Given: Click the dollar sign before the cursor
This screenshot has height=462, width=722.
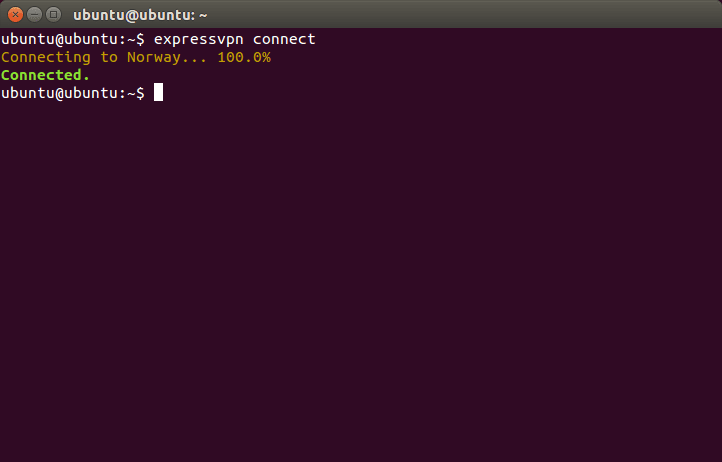Looking at the screenshot, I should pyautogui.click(x=140, y=93).
